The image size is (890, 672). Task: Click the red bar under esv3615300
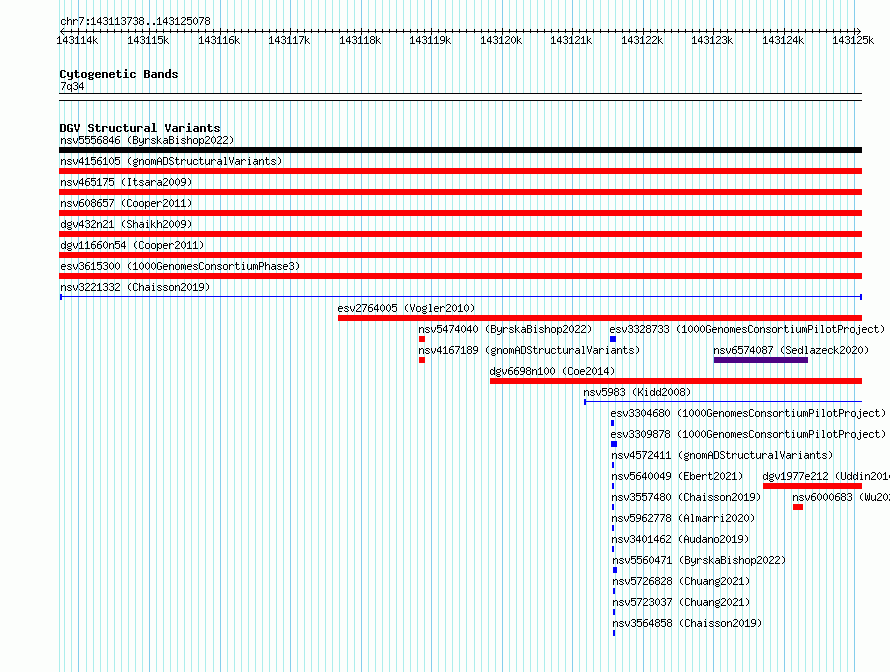point(460,276)
